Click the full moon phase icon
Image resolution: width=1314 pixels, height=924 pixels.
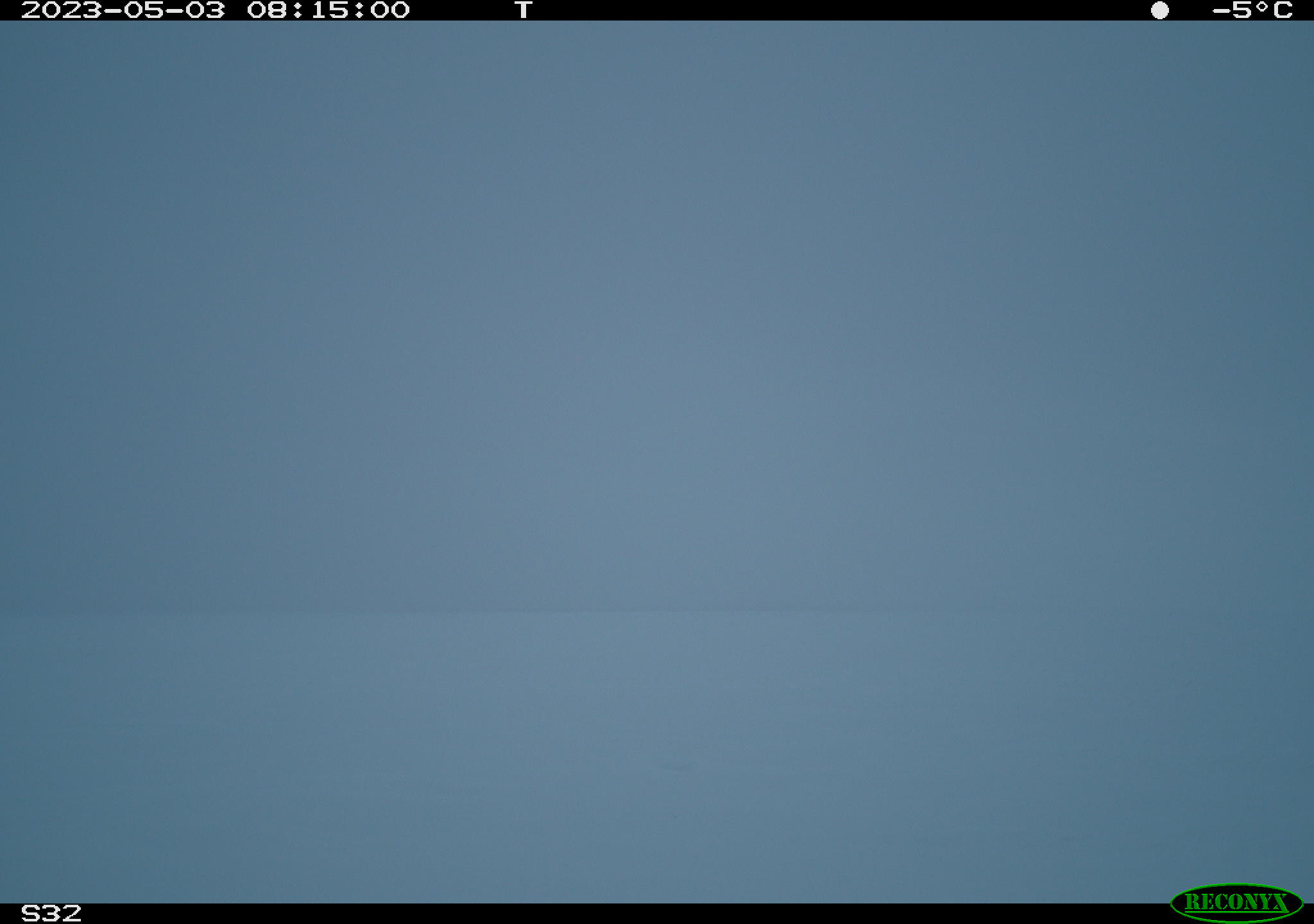[x=1159, y=10]
